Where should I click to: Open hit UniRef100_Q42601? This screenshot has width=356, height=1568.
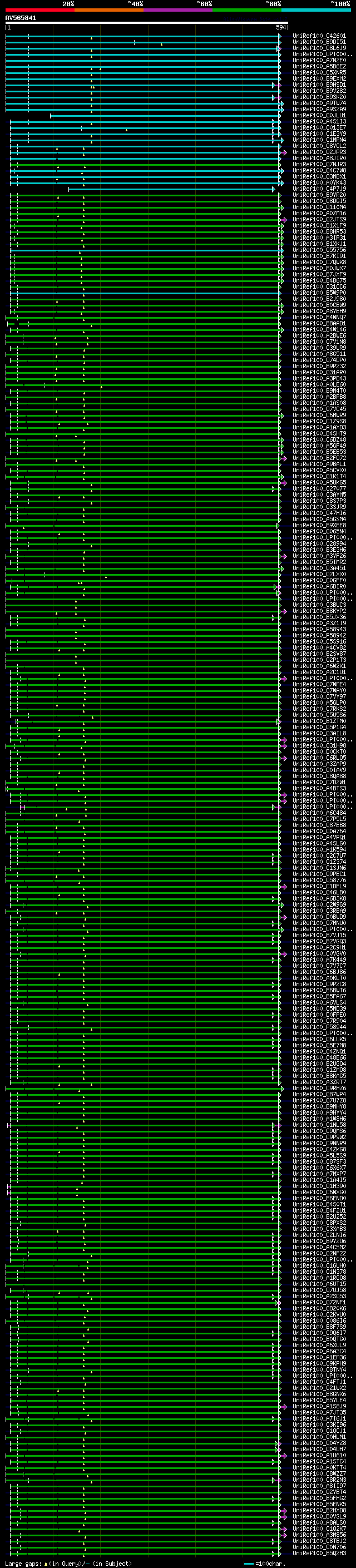[319, 37]
